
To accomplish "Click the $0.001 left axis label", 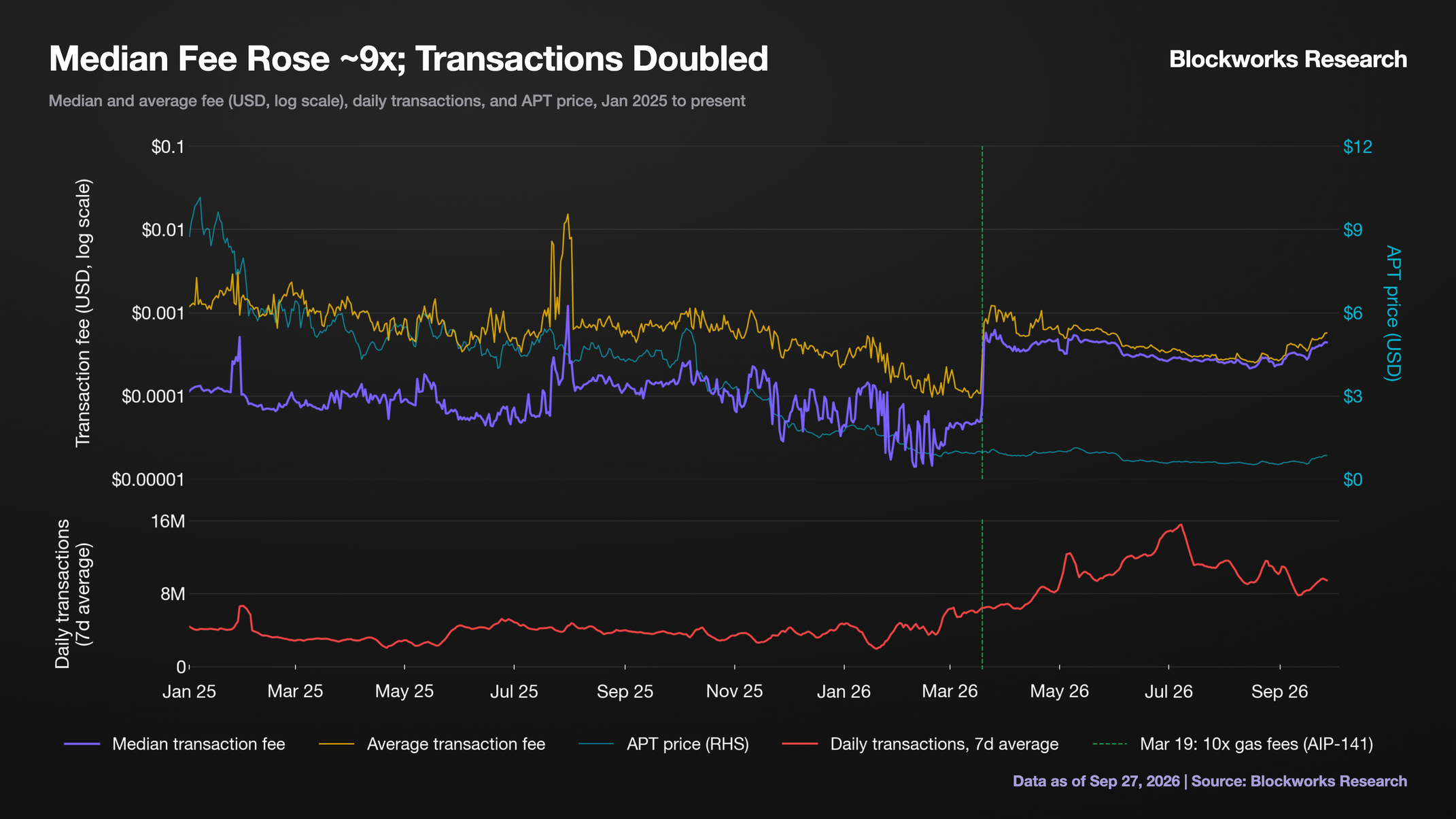I will (158, 313).
